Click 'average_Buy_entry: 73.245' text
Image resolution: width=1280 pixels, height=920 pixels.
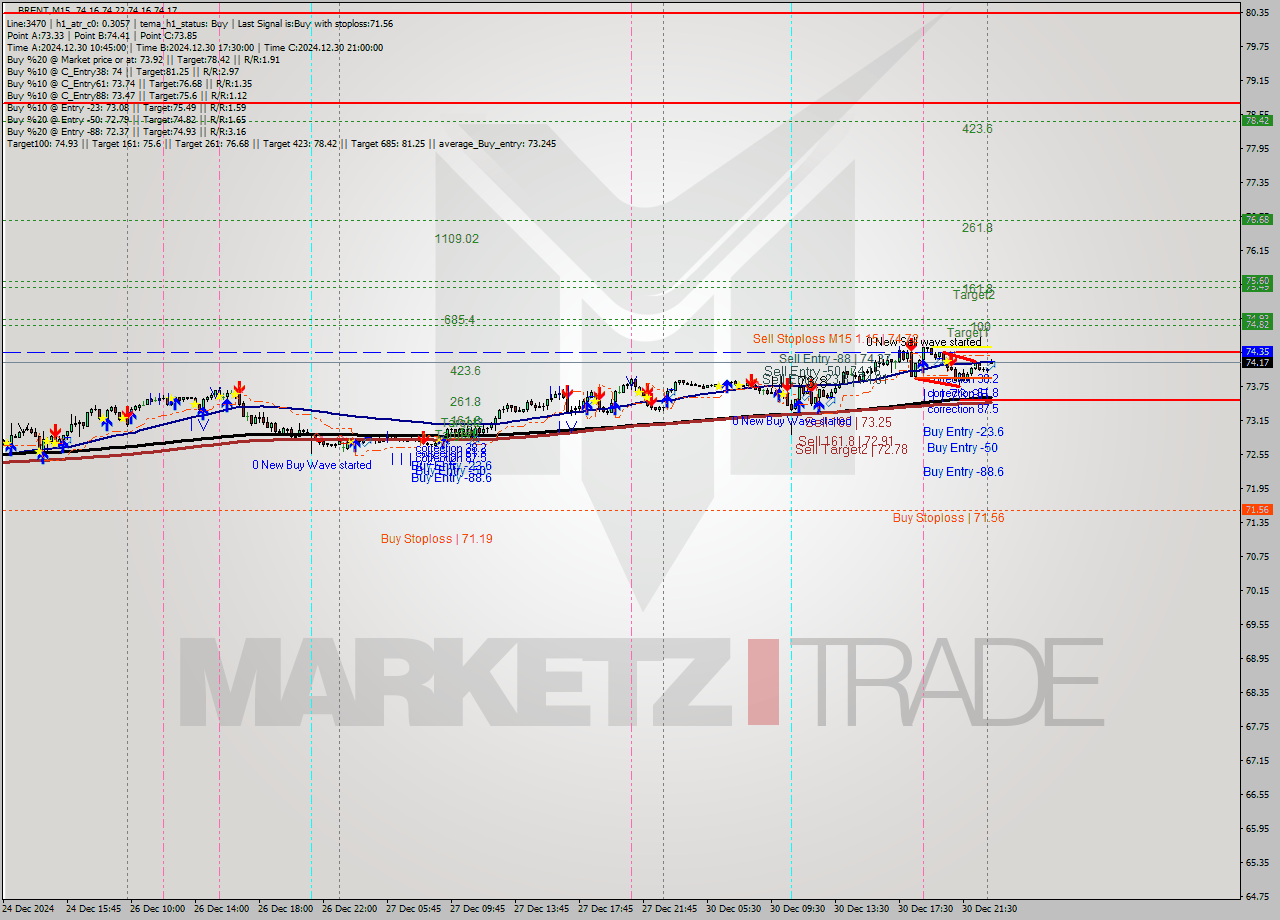tap(497, 143)
